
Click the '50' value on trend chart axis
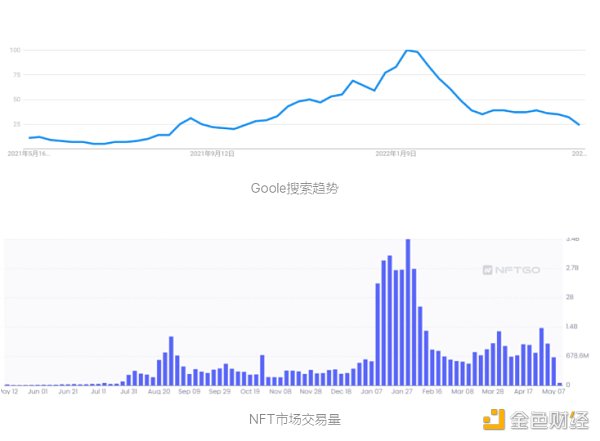(17, 100)
